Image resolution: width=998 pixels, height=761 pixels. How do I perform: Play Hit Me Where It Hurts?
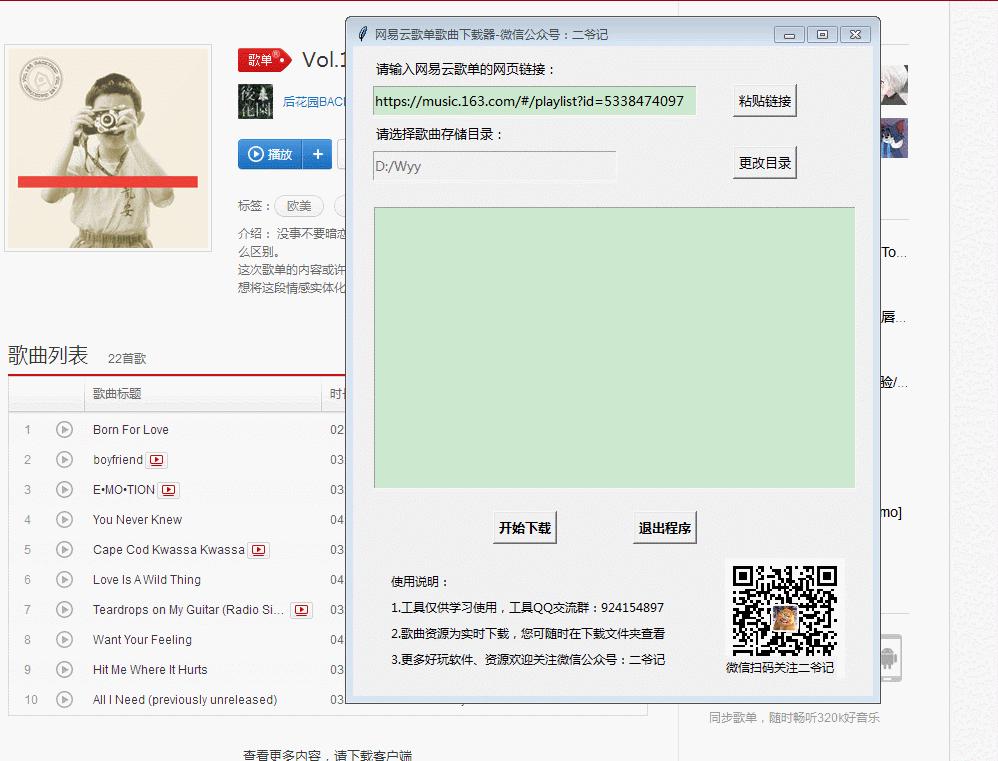click(64, 669)
